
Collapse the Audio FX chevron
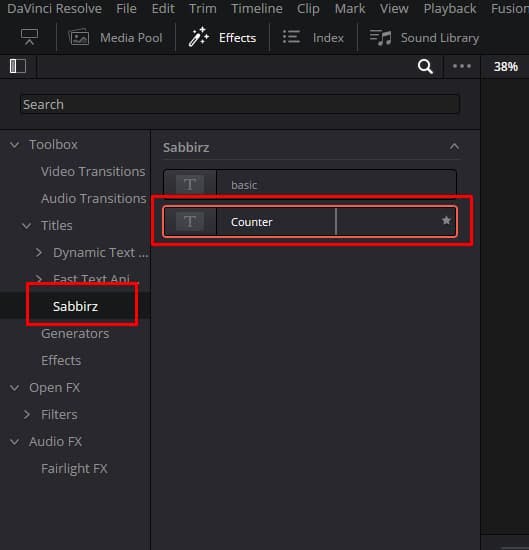click(14, 442)
